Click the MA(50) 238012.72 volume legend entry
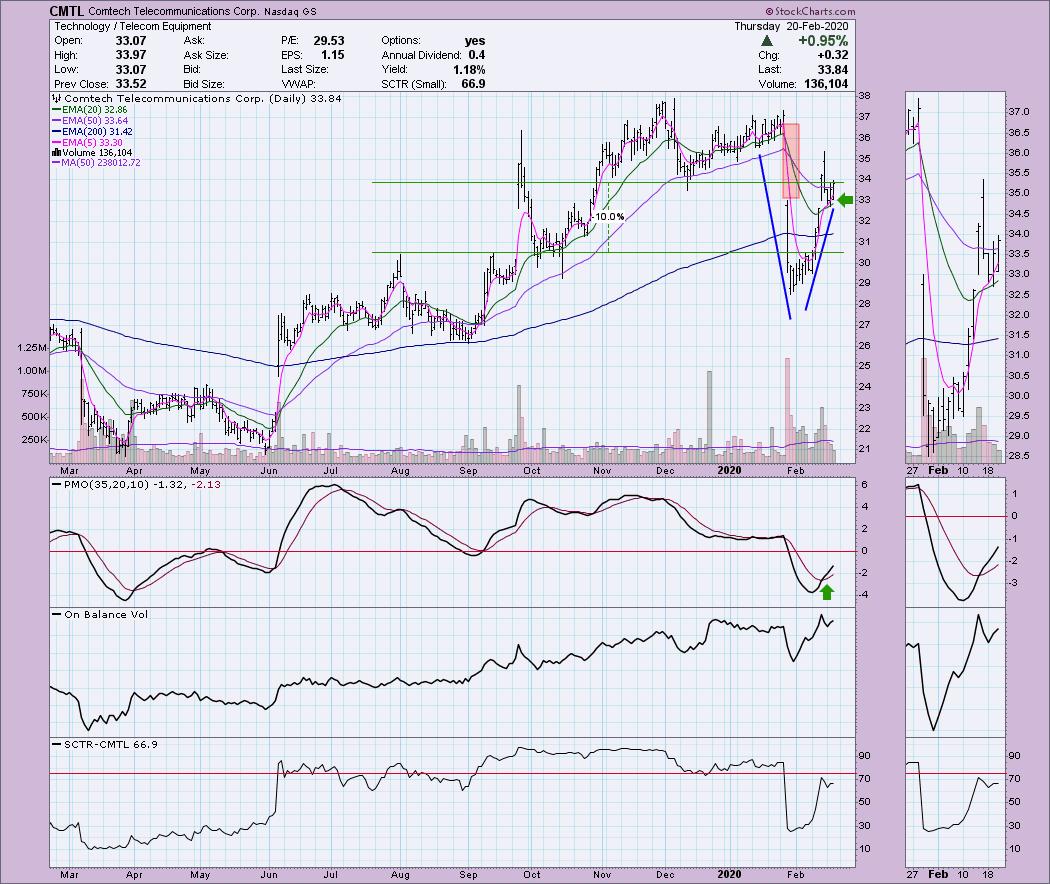Viewport: 1050px width, 884px height. click(x=96, y=163)
